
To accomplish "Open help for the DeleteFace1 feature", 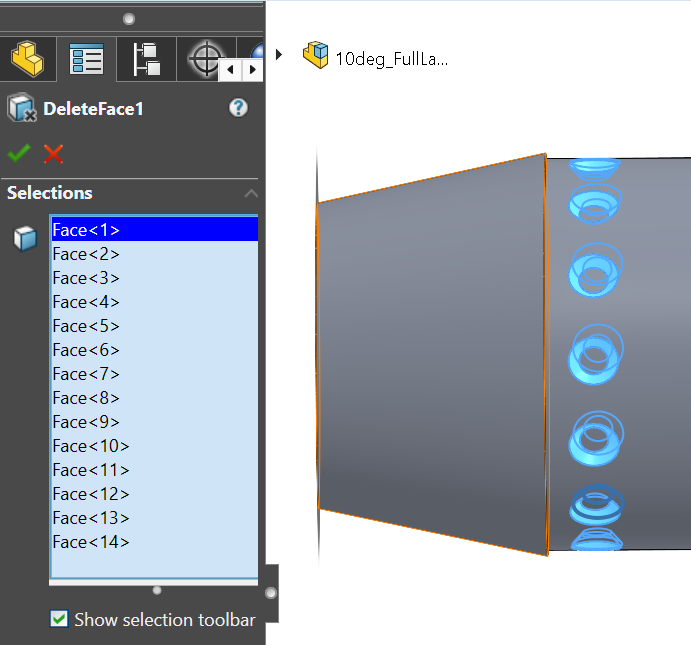I will [x=238, y=108].
